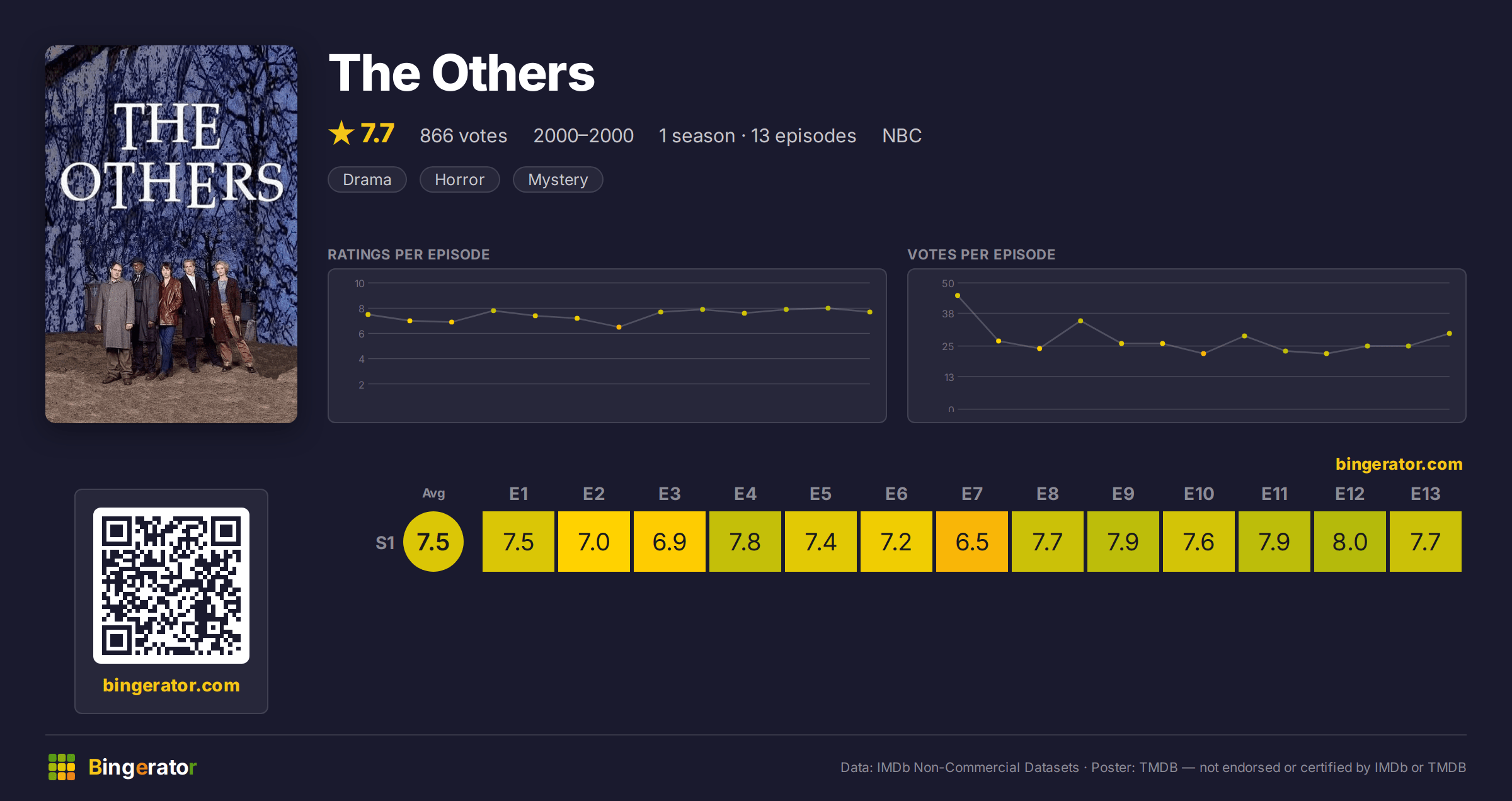This screenshot has height=801, width=1512.
Task: Click the E10 column header
Action: coord(1199,494)
